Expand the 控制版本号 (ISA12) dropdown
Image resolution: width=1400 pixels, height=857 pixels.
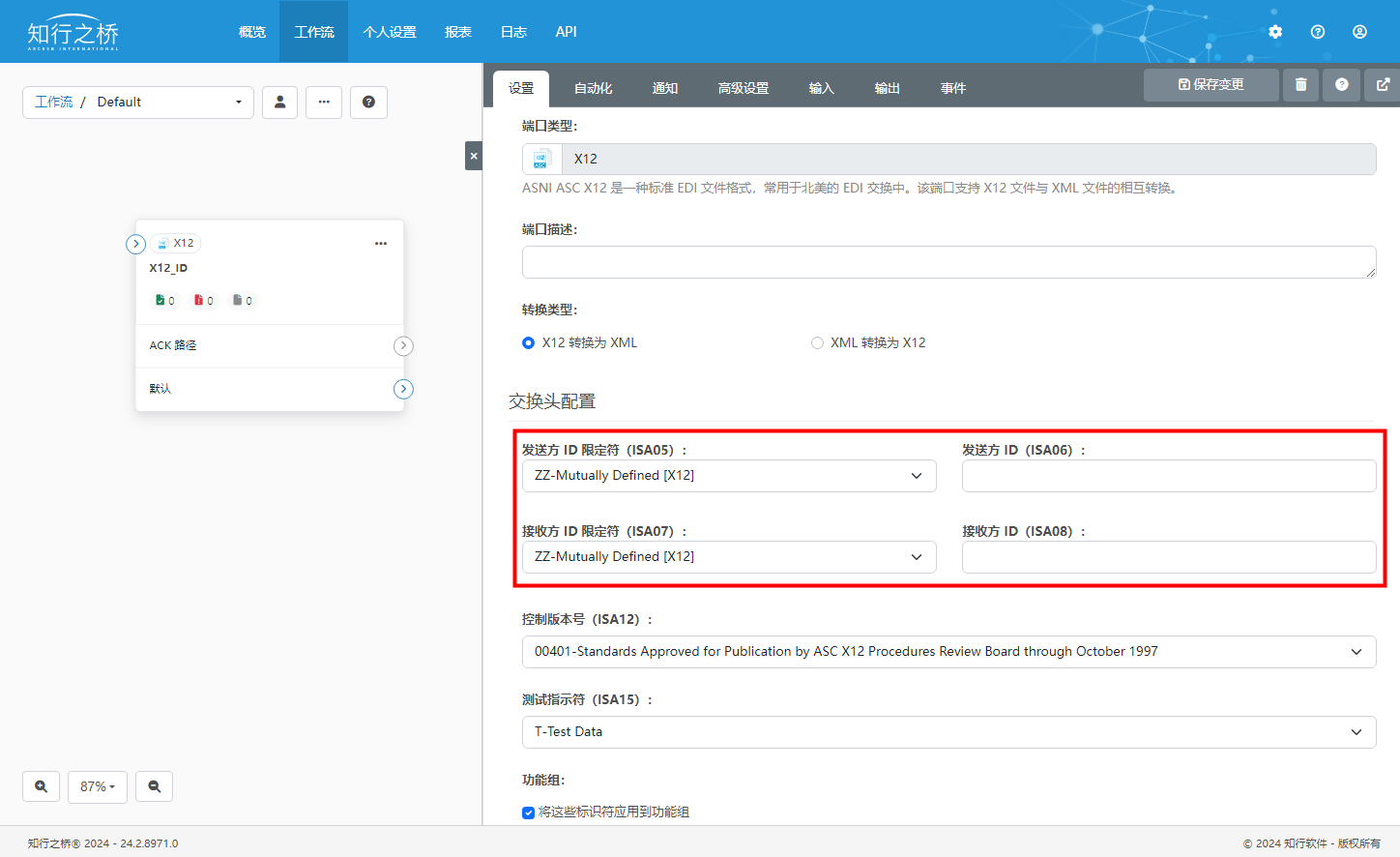coord(948,652)
